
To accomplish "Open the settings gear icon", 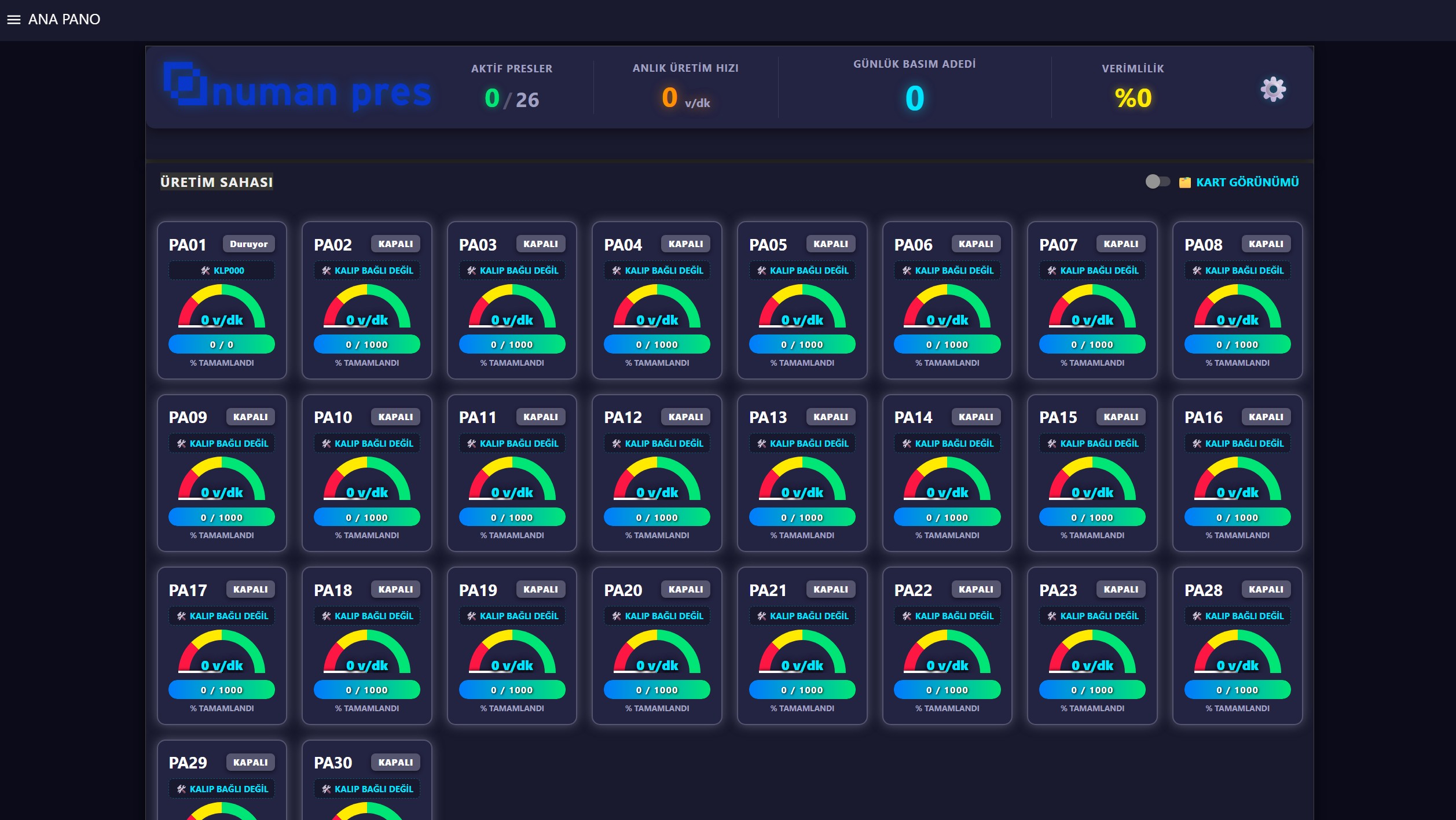I will [1272, 90].
